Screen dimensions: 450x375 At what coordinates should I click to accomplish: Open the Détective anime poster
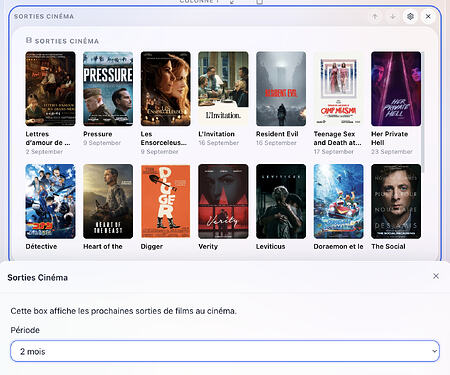pyautogui.click(x=50, y=201)
